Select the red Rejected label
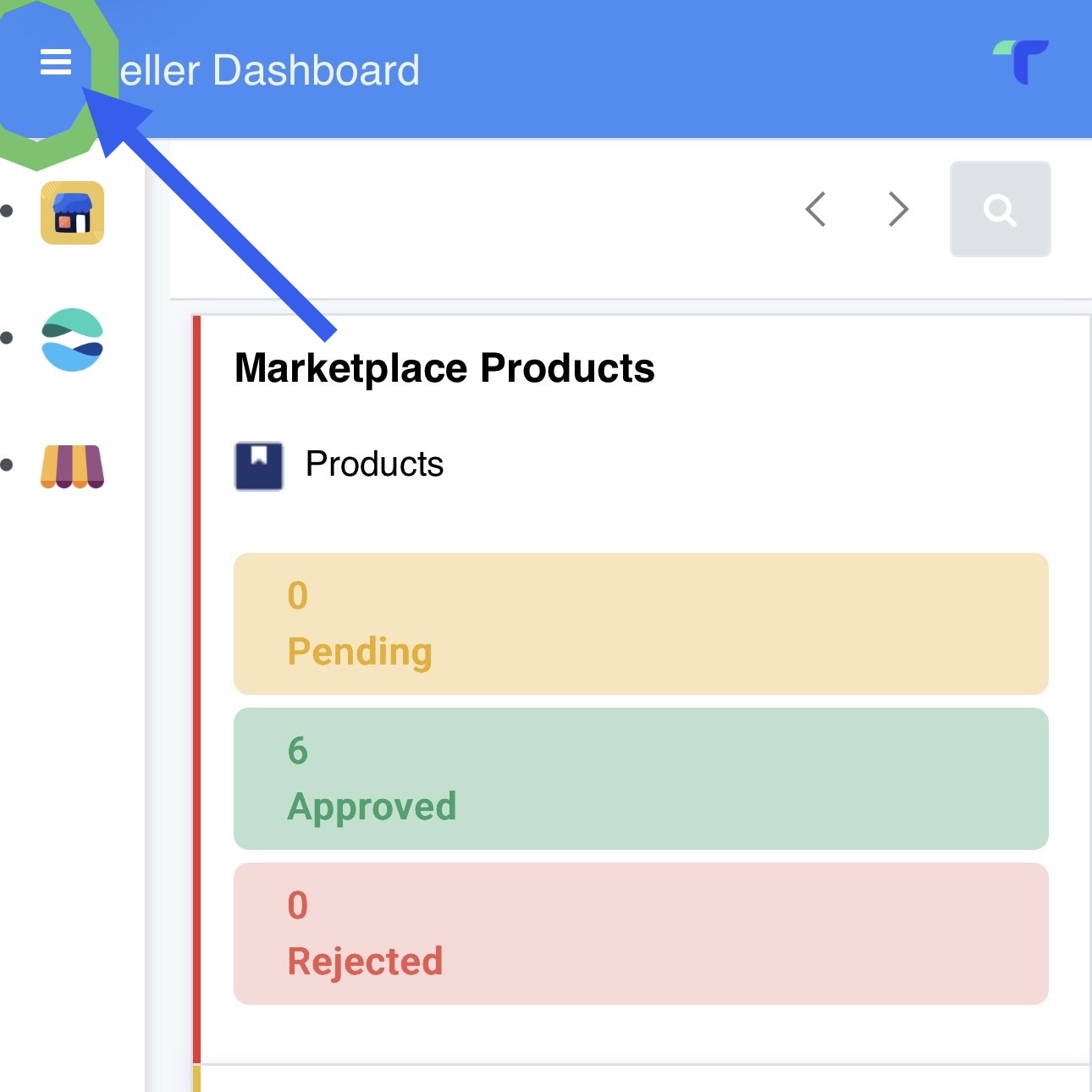Image resolution: width=1092 pixels, height=1092 pixels. coord(365,962)
